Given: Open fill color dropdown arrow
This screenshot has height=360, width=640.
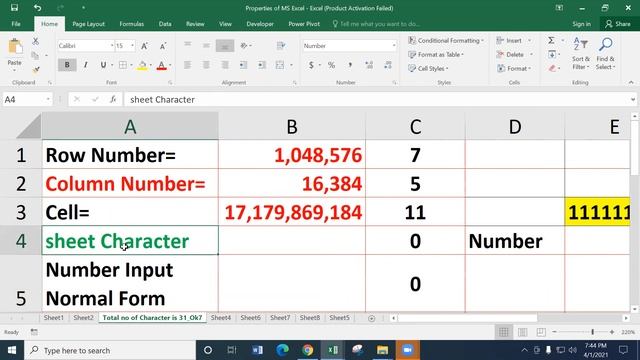Looking at the screenshot, I should (x=151, y=65).
